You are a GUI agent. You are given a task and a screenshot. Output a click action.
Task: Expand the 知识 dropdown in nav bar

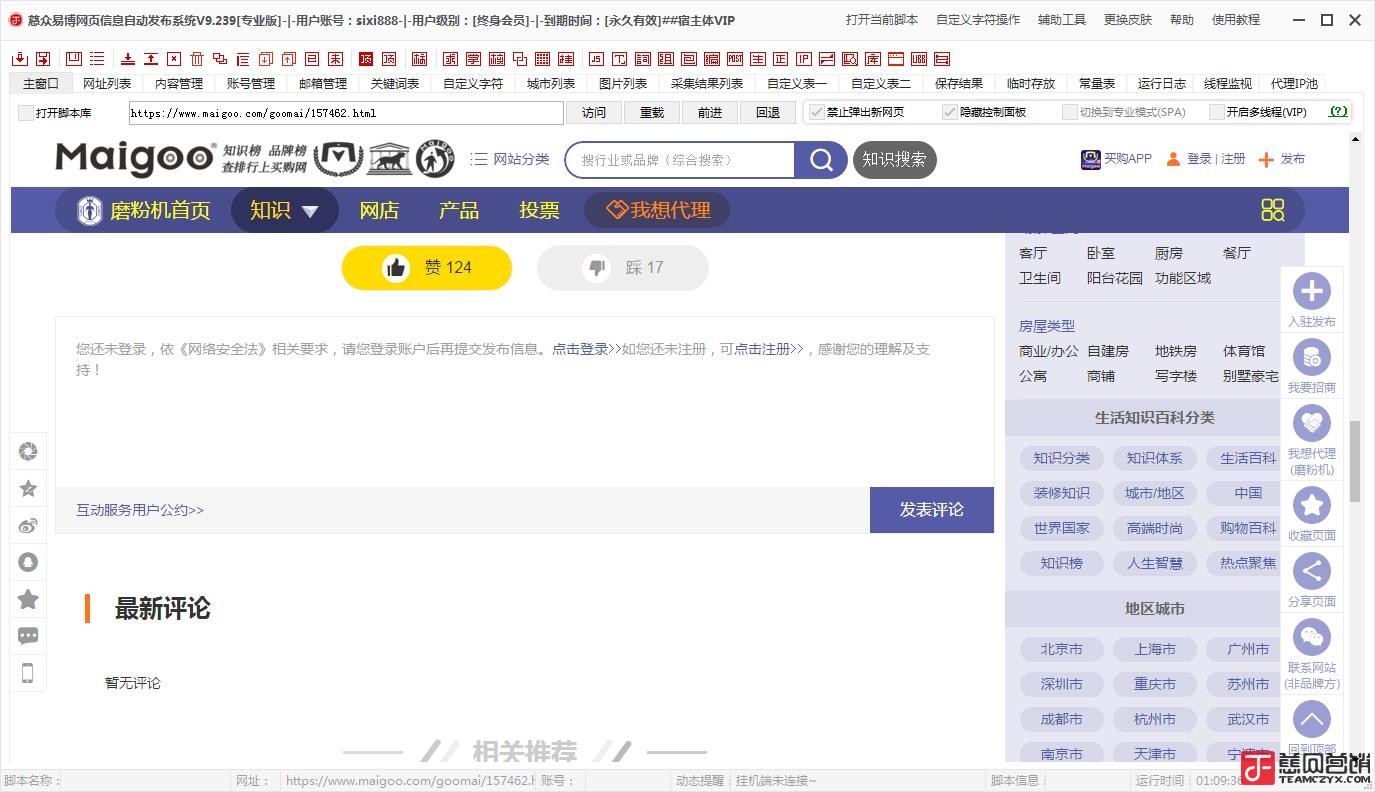tap(284, 210)
